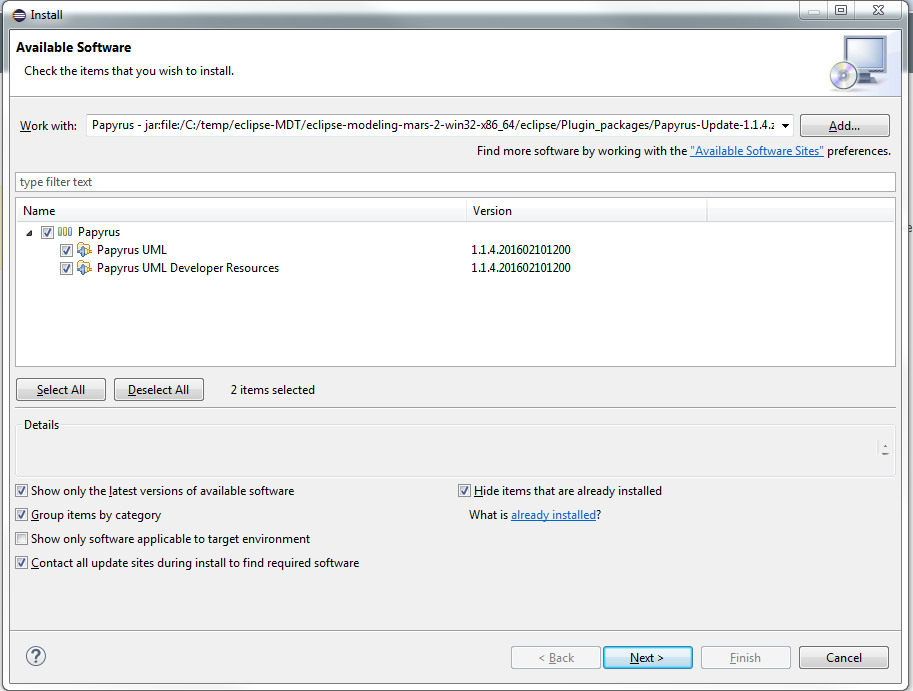Uncheck Papyrus UML Developer Resources checkbox
This screenshot has width=913, height=691.
tap(66, 268)
